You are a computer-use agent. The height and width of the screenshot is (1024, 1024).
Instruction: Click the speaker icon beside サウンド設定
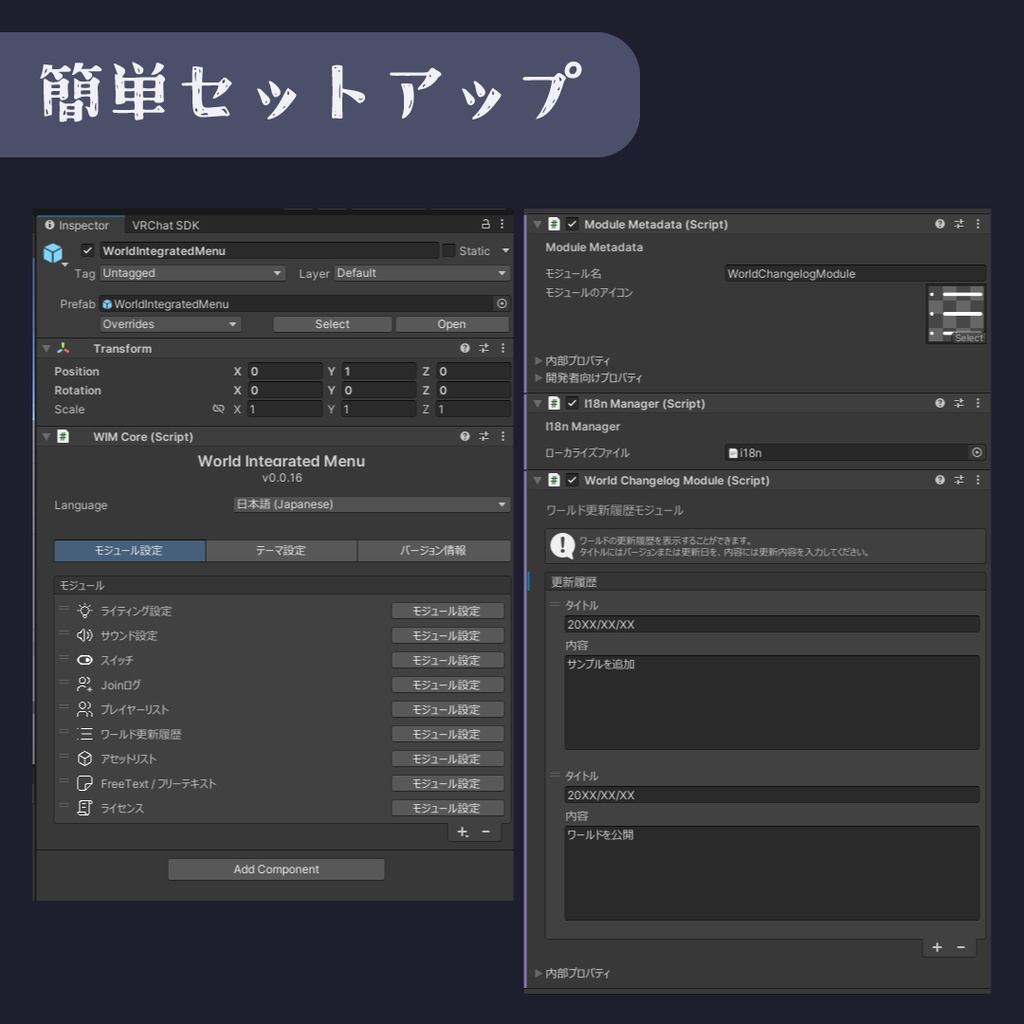pyautogui.click(x=85, y=635)
